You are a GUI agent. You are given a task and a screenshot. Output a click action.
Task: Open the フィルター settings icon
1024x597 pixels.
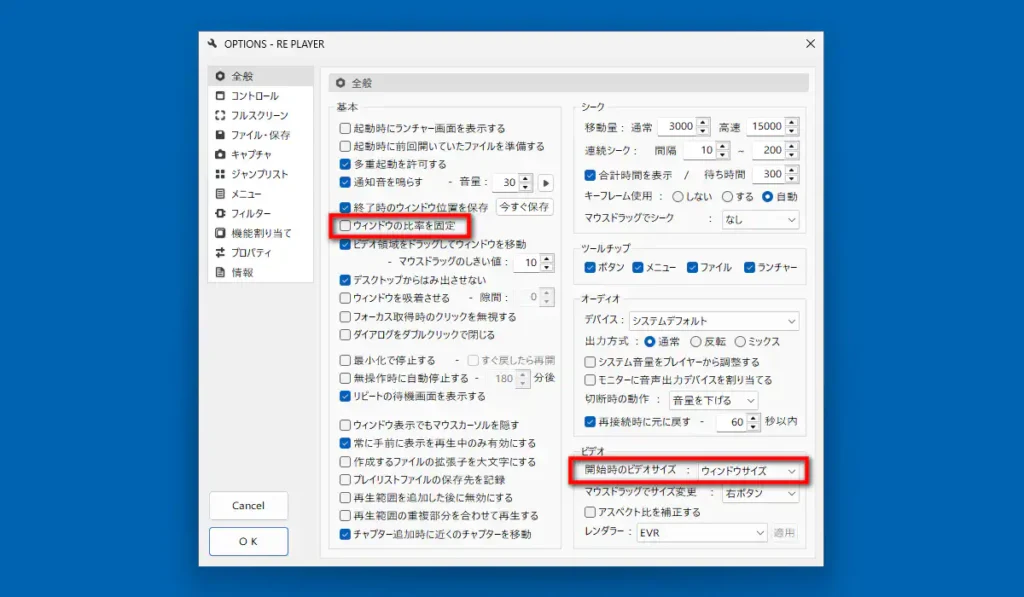tap(222, 212)
